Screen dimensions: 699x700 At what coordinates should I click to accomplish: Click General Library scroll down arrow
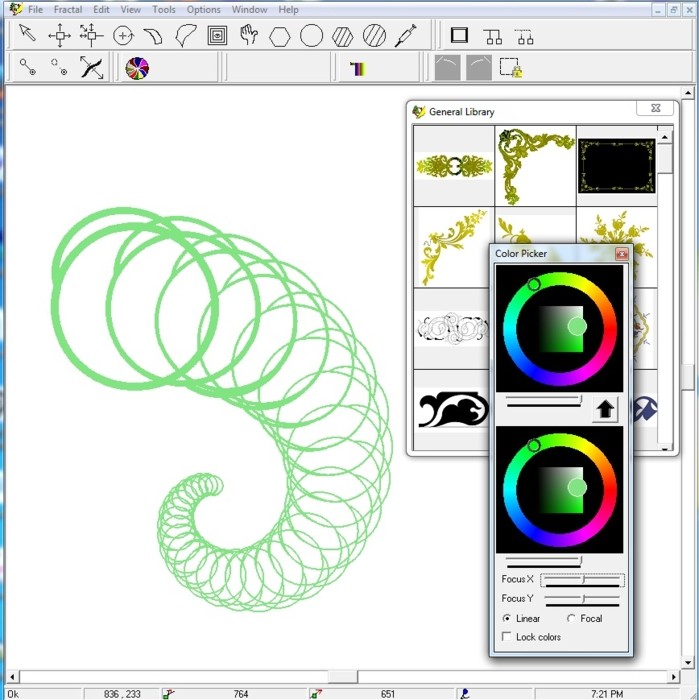tap(665, 448)
